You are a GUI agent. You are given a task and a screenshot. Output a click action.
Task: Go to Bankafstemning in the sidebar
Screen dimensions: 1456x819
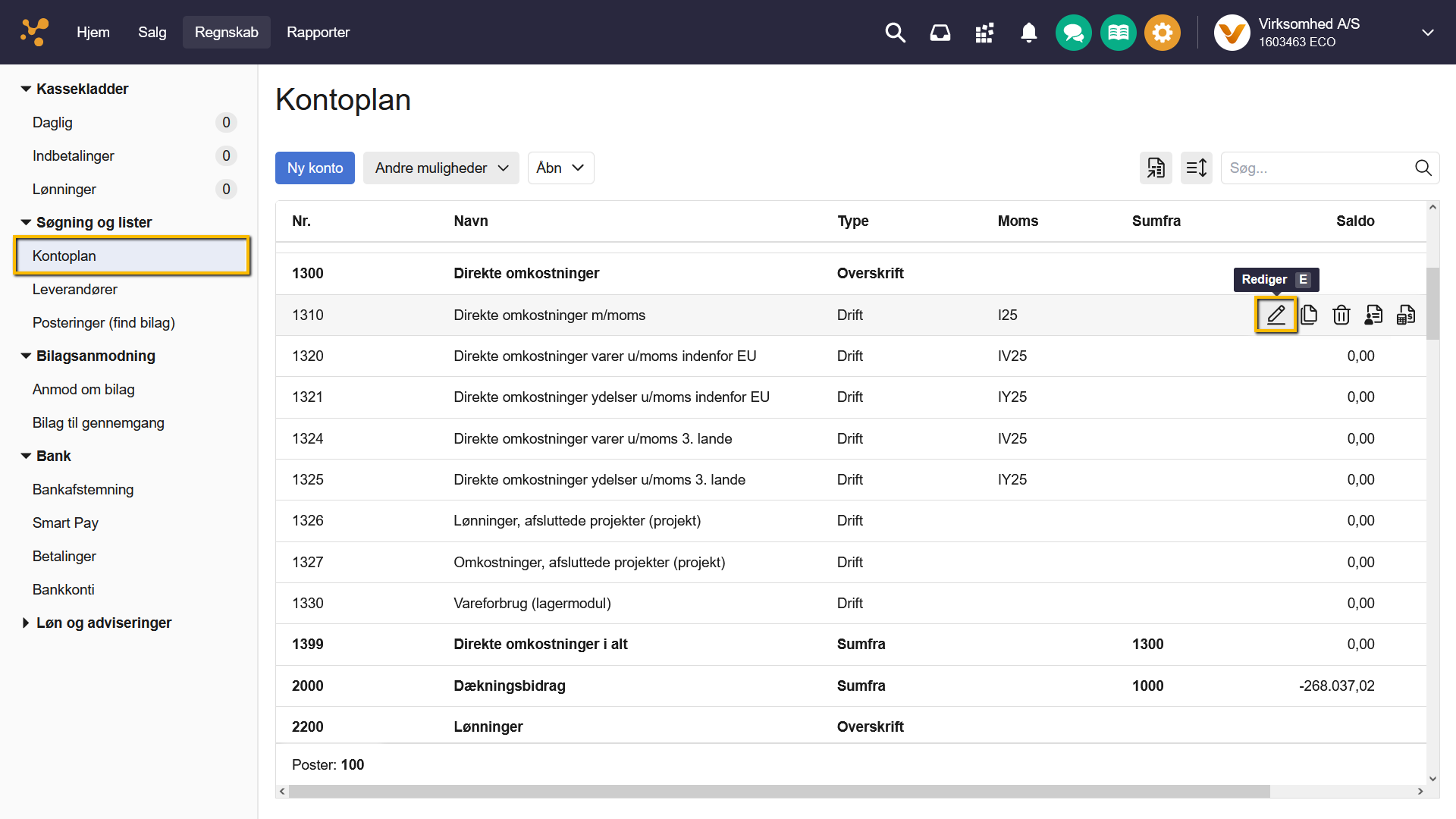coord(83,489)
